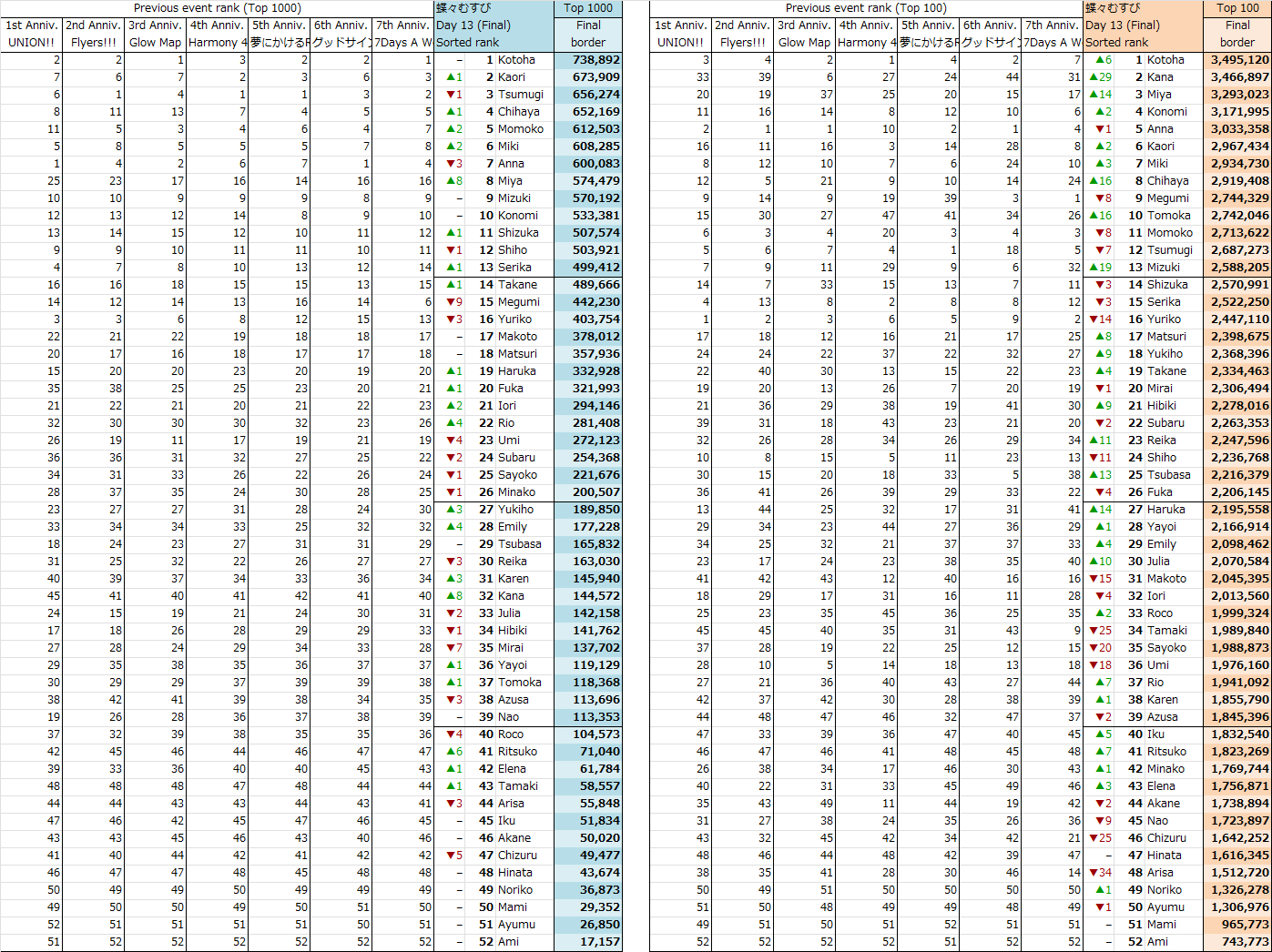The image size is (1272, 952).
Task: Select Mizuki's border value 570,192
Action: [x=588, y=198]
